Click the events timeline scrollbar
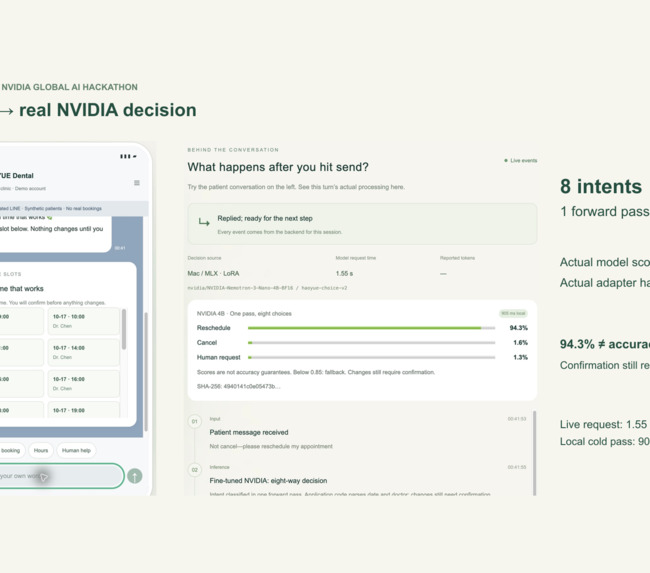Image resolution: width=650 pixels, height=573 pixels. [x=534, y=453]
